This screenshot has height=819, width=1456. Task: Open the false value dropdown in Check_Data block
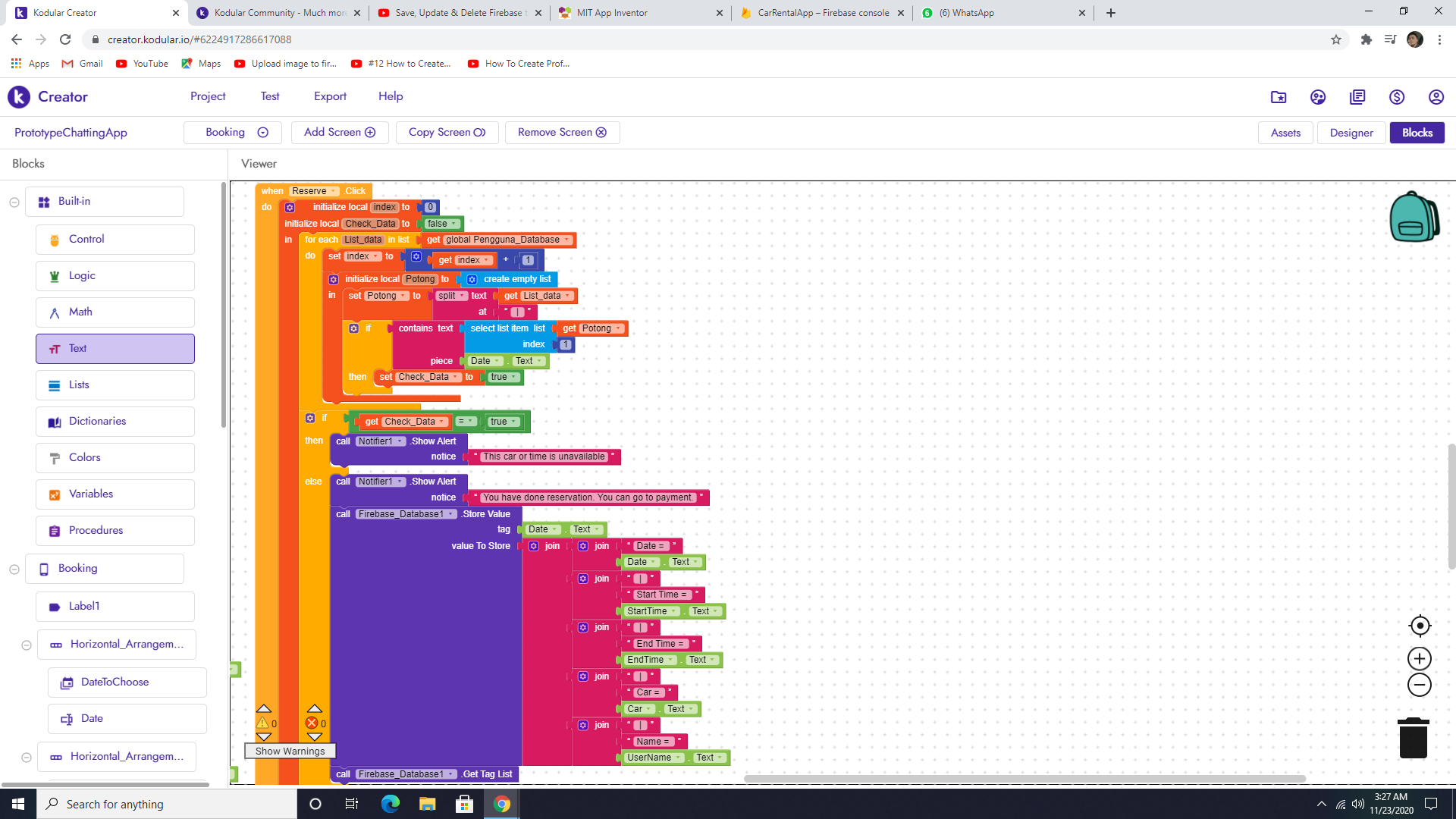pyautogui.click(x=453, y=224)
